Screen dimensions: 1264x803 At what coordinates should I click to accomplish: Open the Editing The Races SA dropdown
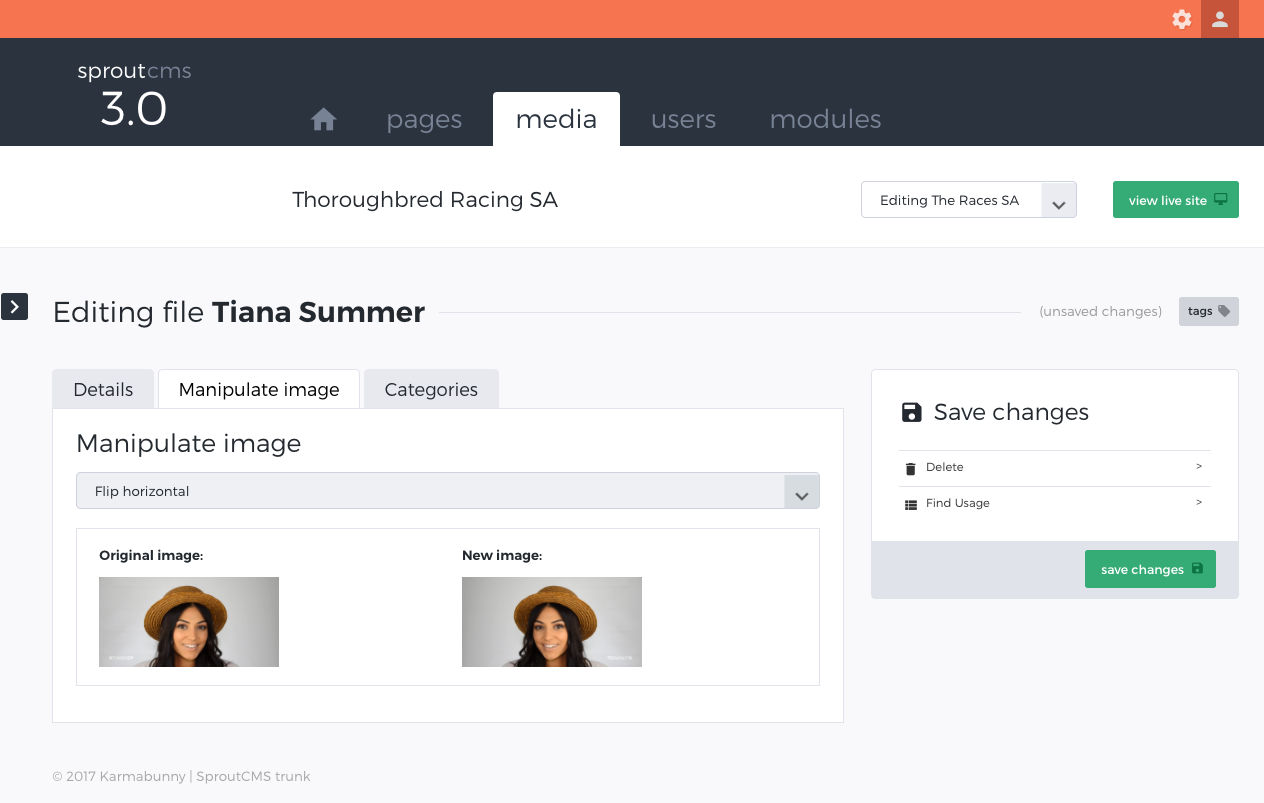coord(968,200)
